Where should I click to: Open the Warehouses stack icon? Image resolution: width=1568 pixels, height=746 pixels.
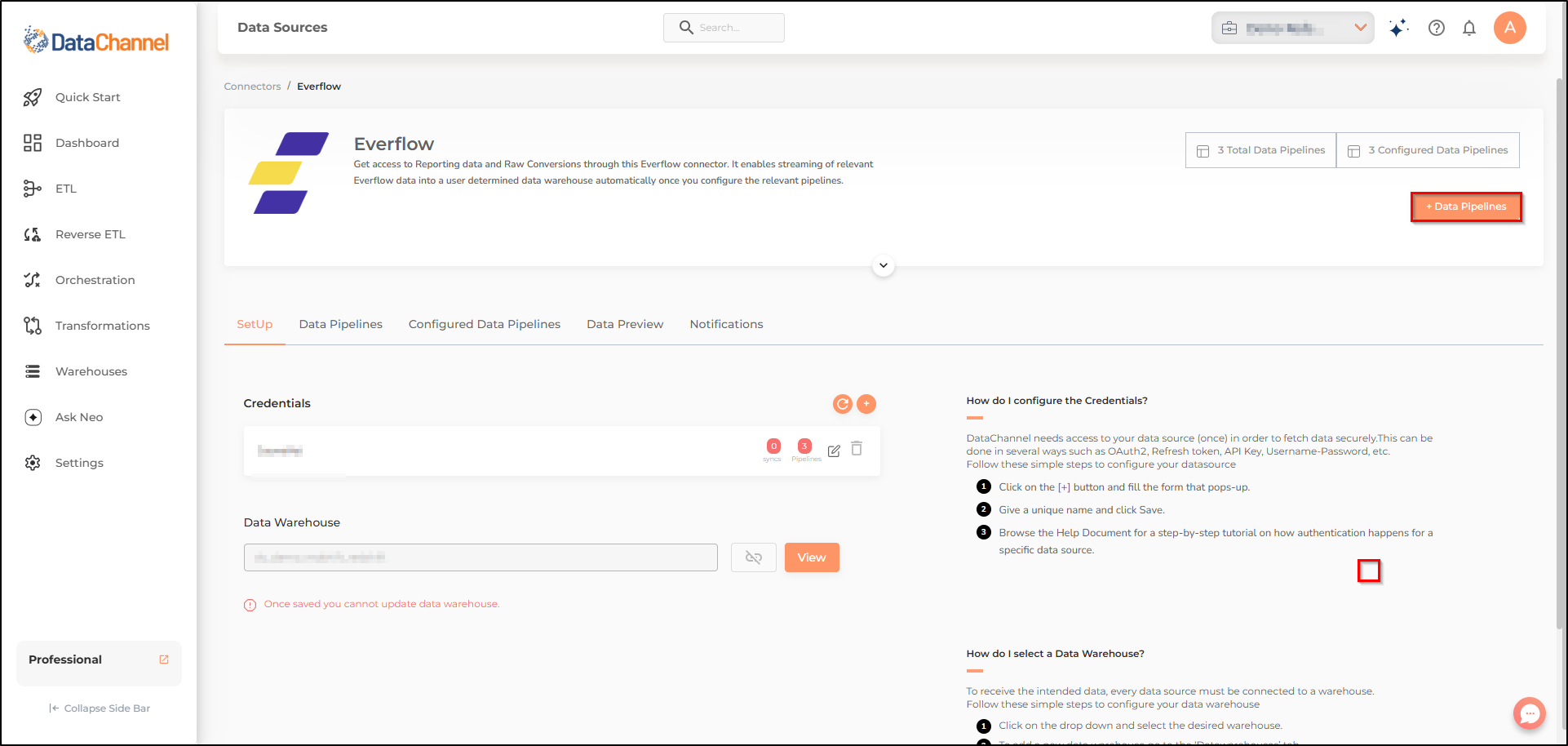coord(33,371)
